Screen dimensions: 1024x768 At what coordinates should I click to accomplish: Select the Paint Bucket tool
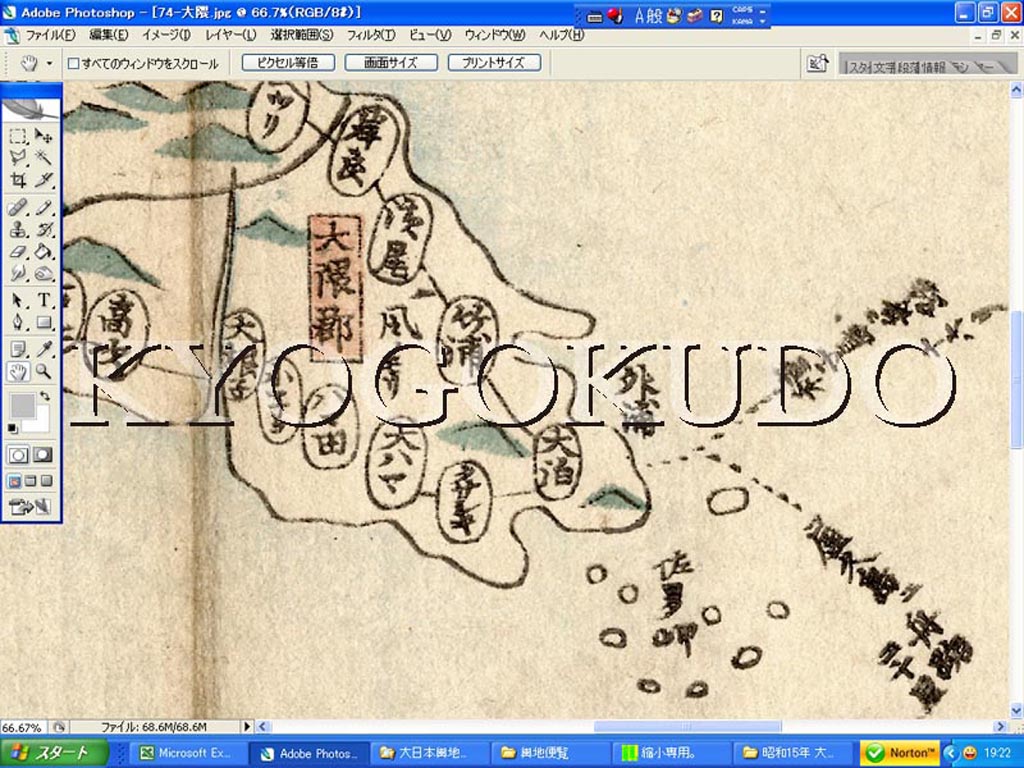coord(43,251)
